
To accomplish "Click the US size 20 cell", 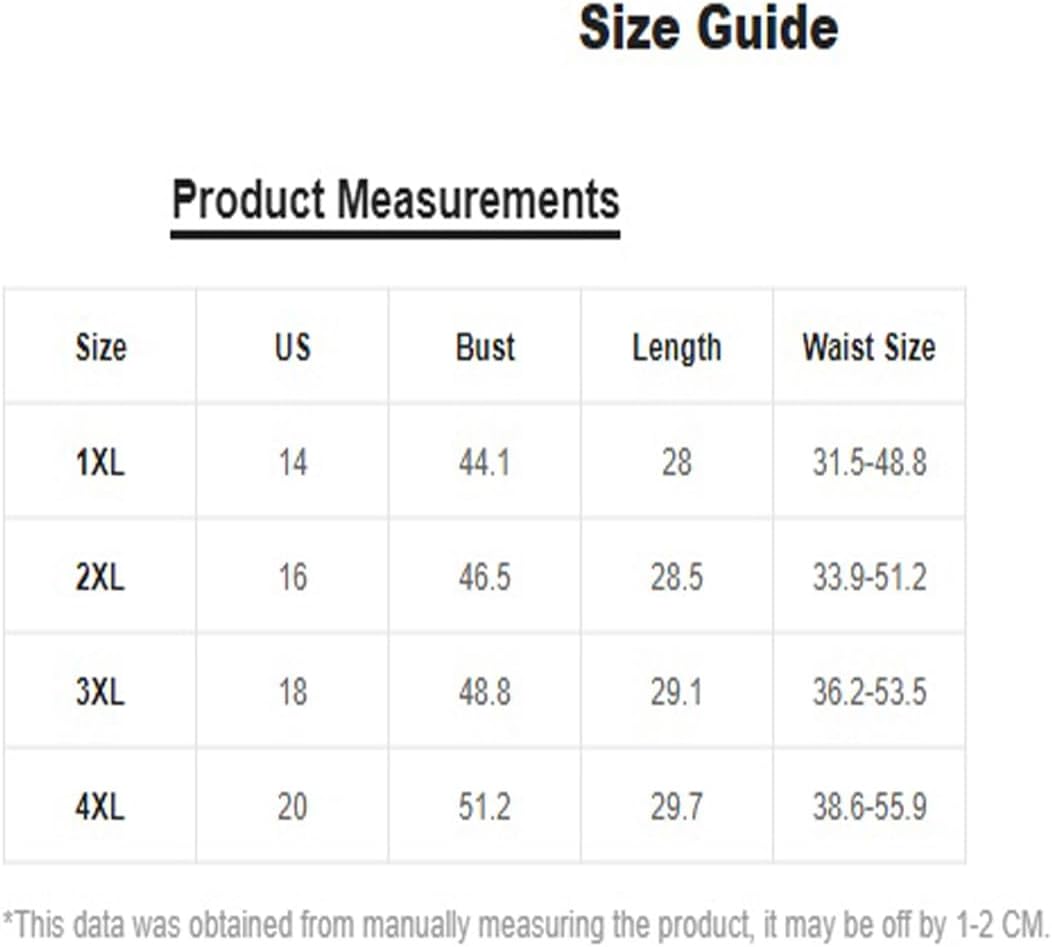I will [x=293, y=807].
